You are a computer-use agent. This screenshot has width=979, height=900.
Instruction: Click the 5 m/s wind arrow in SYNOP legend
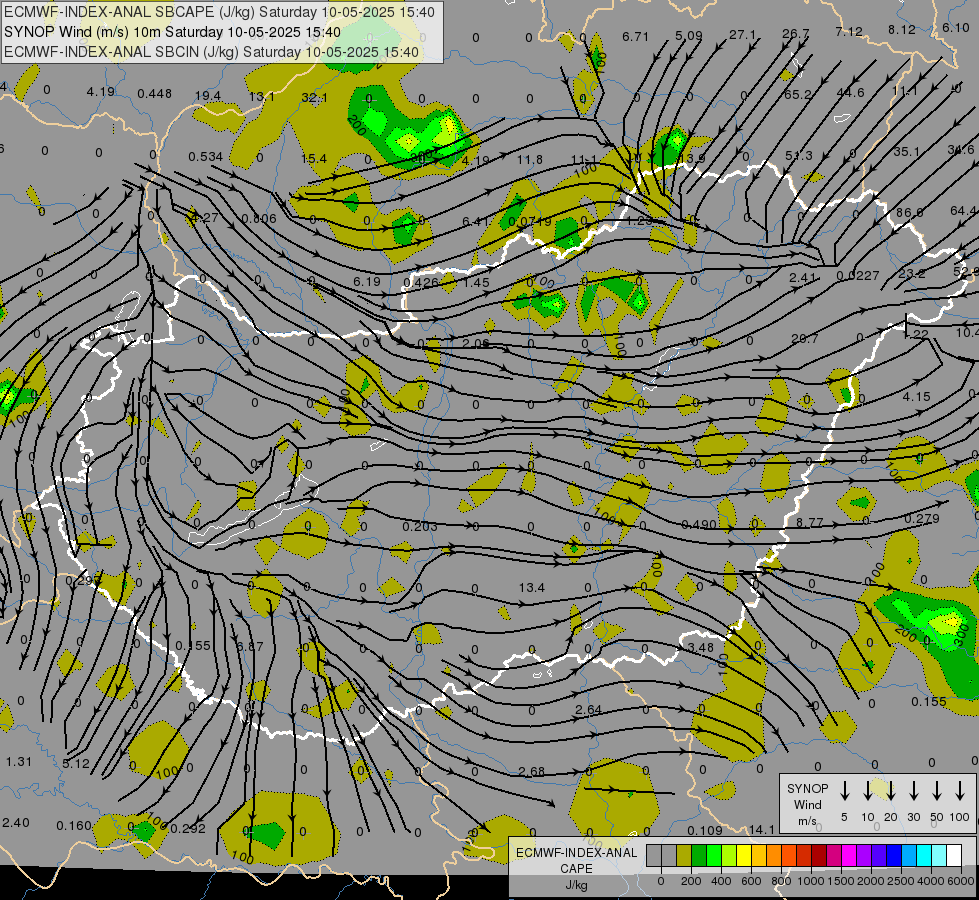(x=844, y=791)
